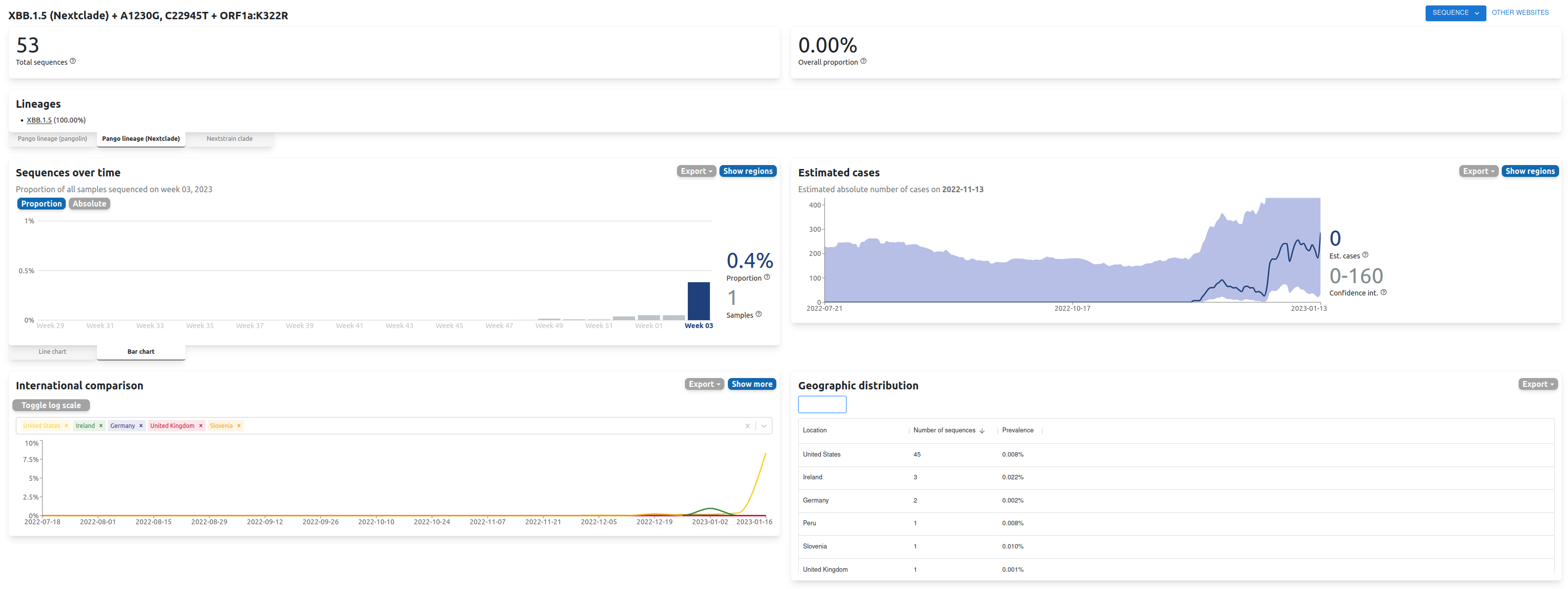Screen dimensions: 1568x589
Task: Open the SEQUENCE dropdown button
Action: (x=1455, y=13)
